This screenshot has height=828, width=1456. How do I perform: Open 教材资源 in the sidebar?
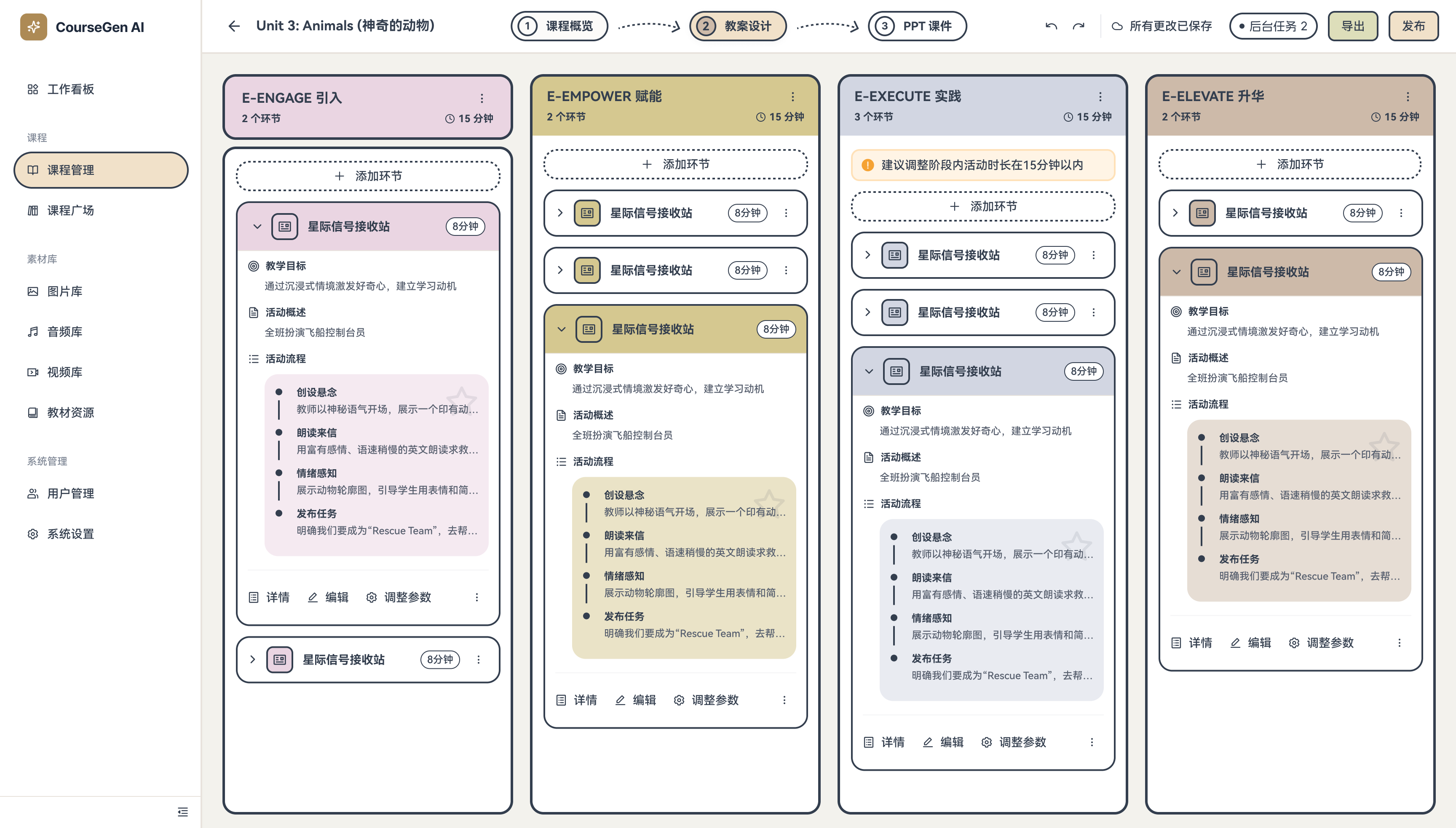point(101,412)
